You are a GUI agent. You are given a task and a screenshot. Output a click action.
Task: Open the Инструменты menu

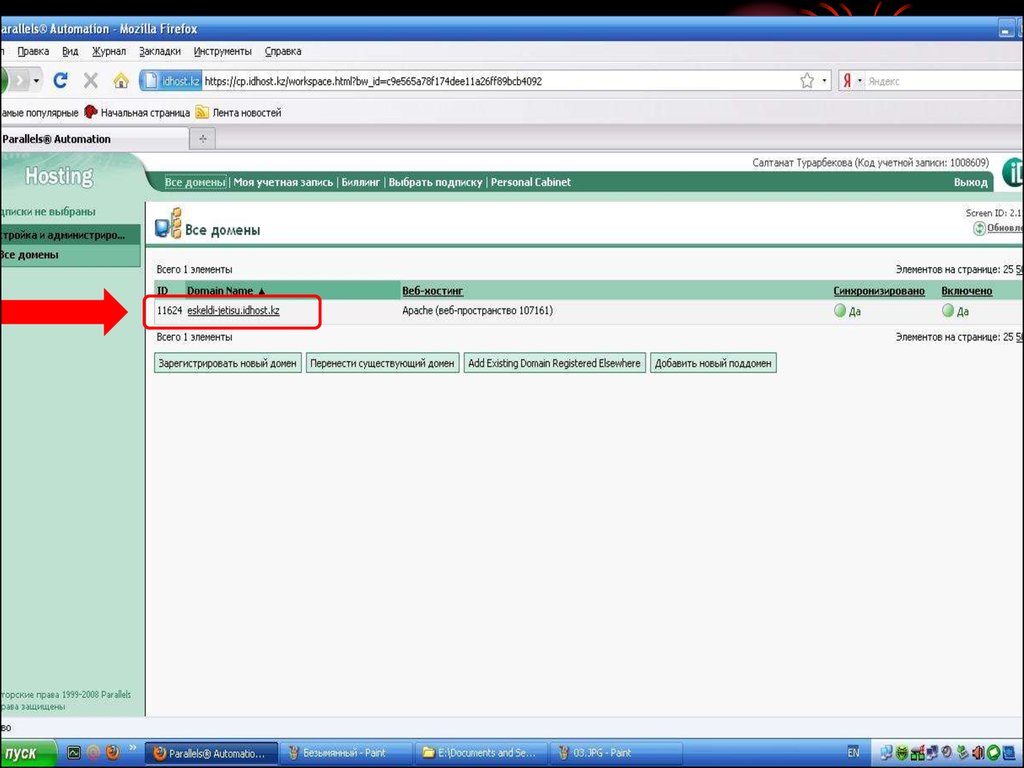point(222,51)
